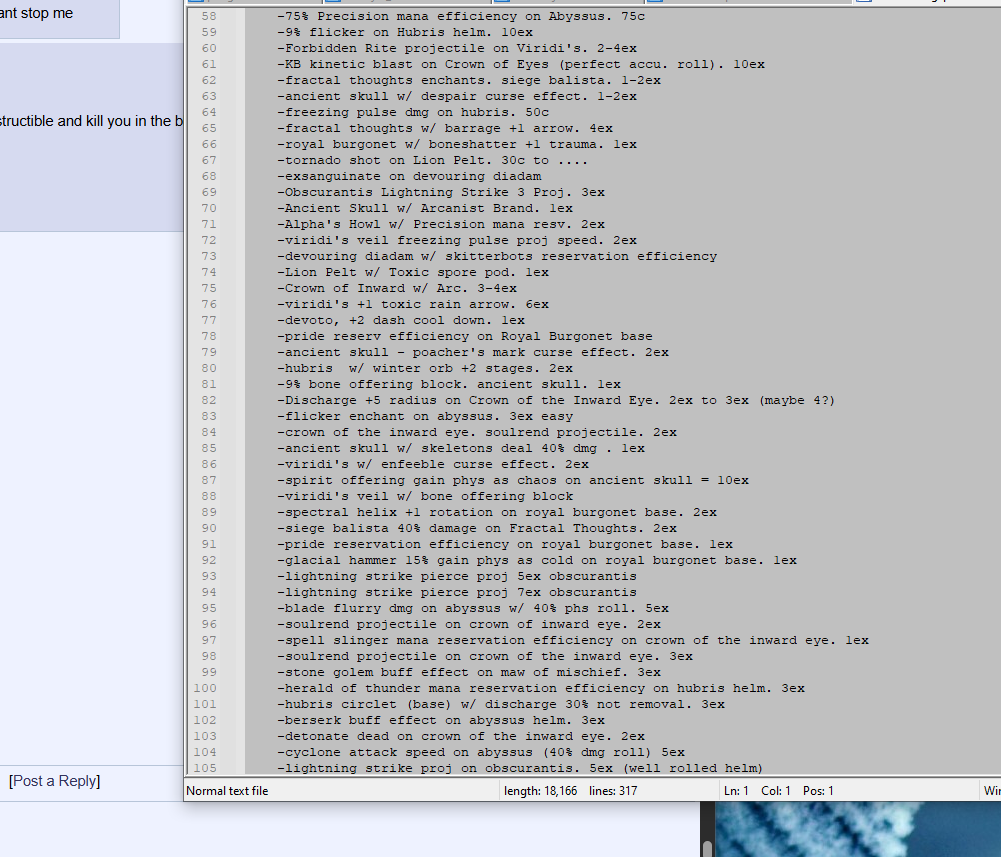The image size is (1001, 857).
Task: Click the line '-fractal thoughts enchants. siege balista'
Action: click(x=469, y=80)
